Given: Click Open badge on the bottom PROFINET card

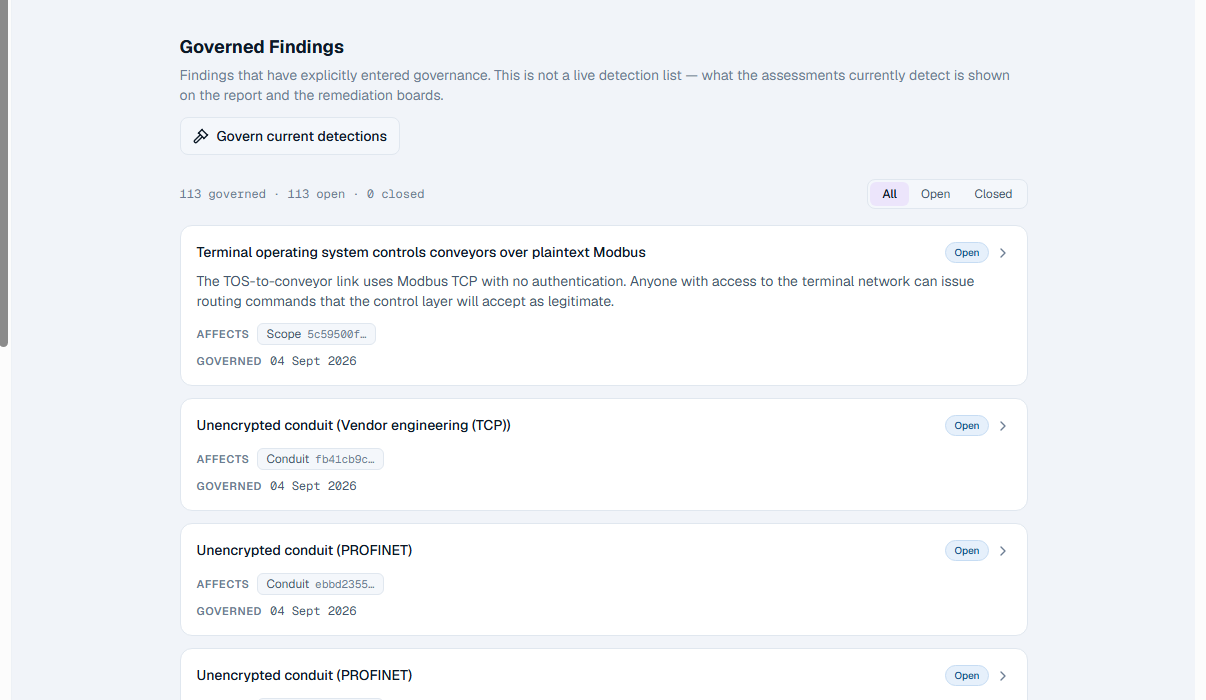Looking at the screenshot, I should tap(967, 676).
